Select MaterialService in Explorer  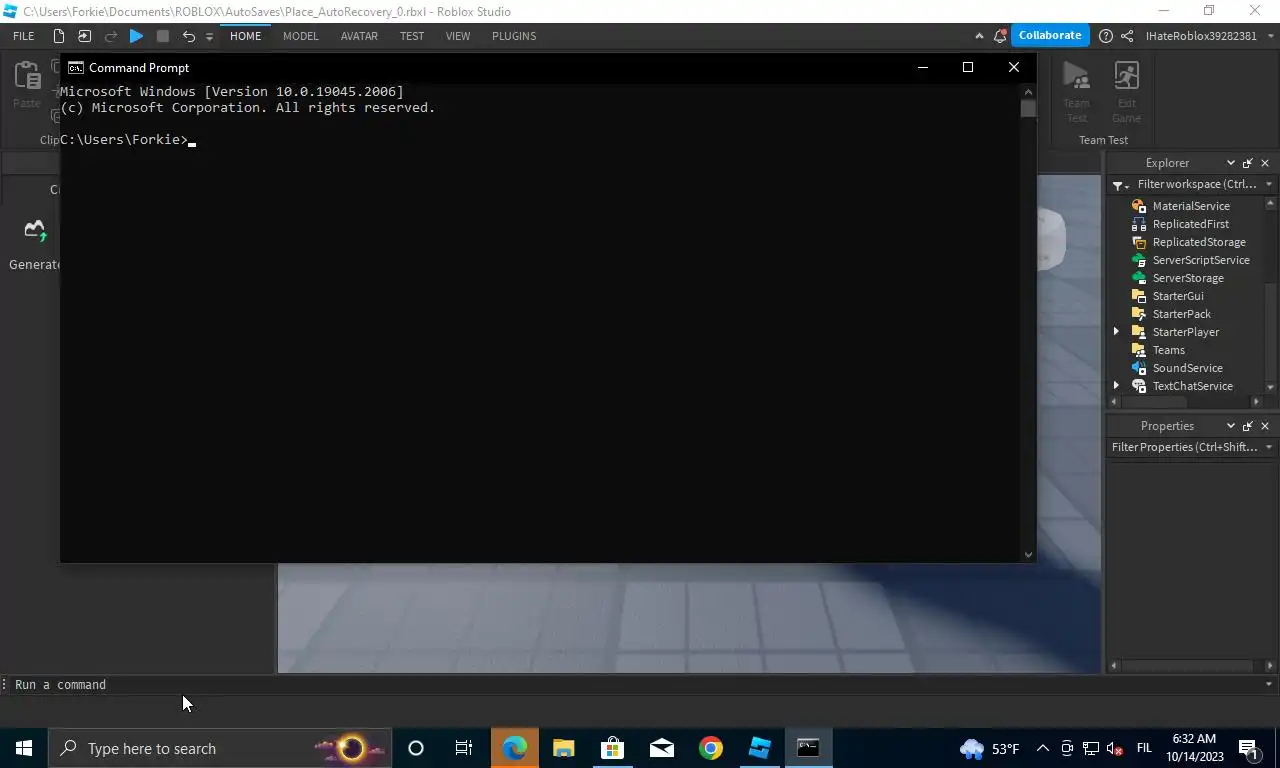(1190, 206)
